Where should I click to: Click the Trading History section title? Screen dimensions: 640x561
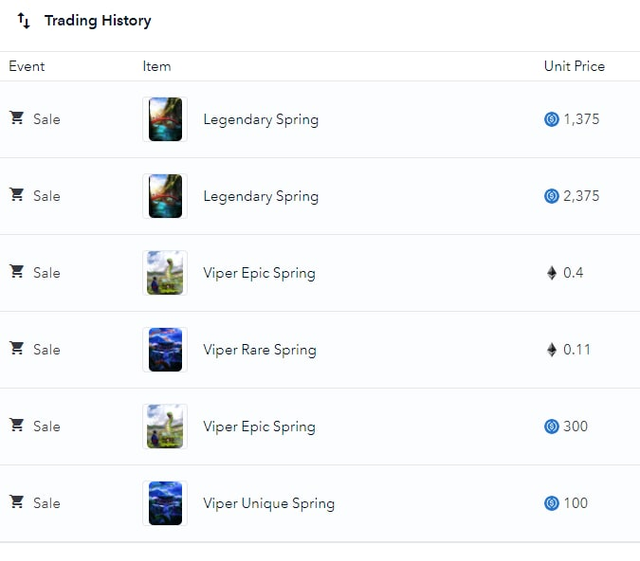tap(98, 20)
